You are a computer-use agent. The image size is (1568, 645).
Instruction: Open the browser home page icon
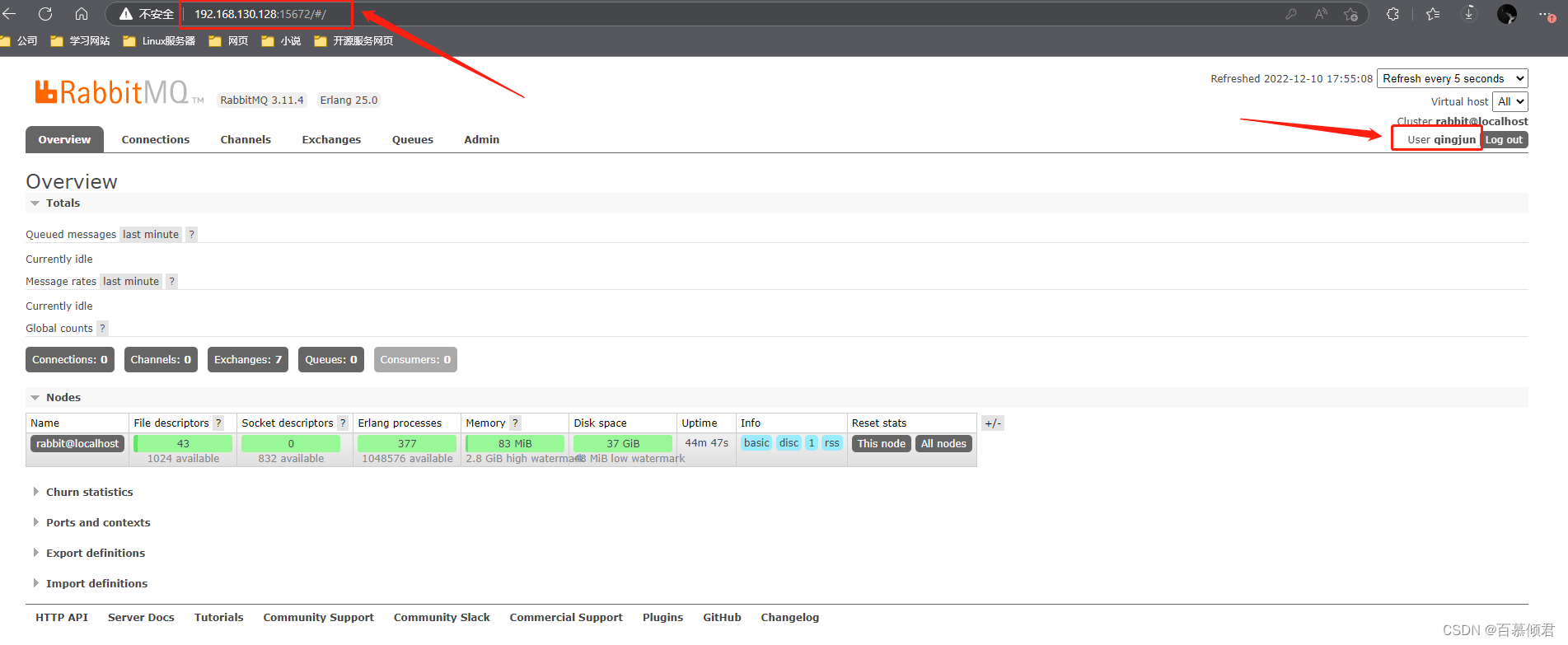click(x=82, y=14)
